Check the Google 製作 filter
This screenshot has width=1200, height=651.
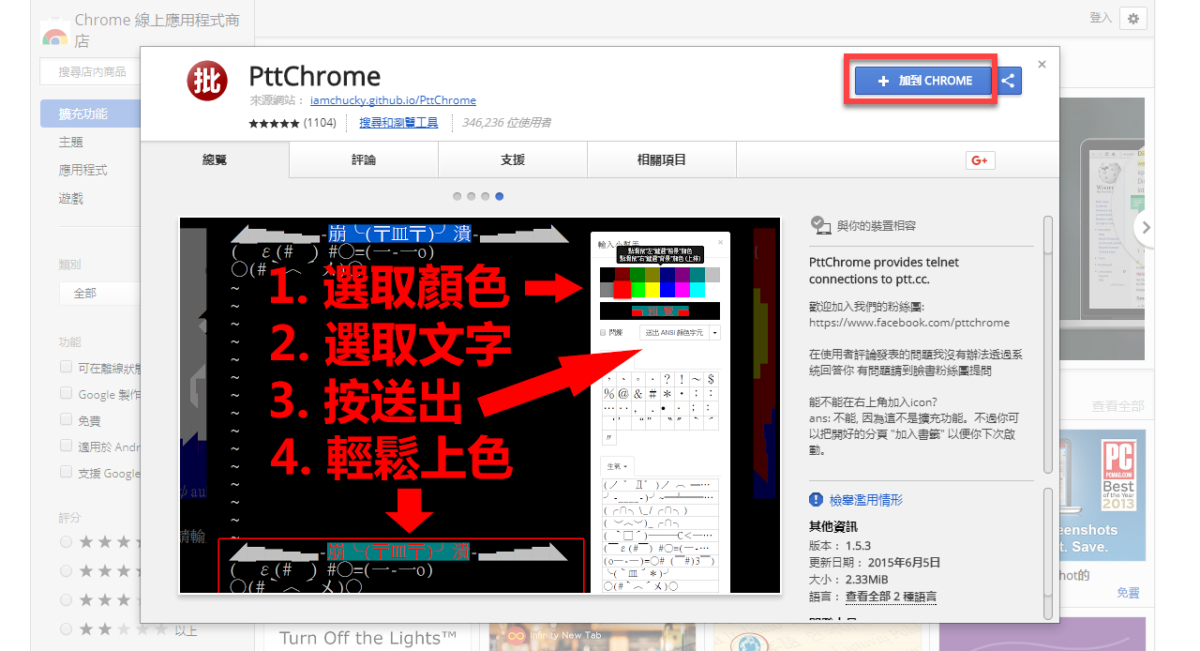tap(65, 392)
